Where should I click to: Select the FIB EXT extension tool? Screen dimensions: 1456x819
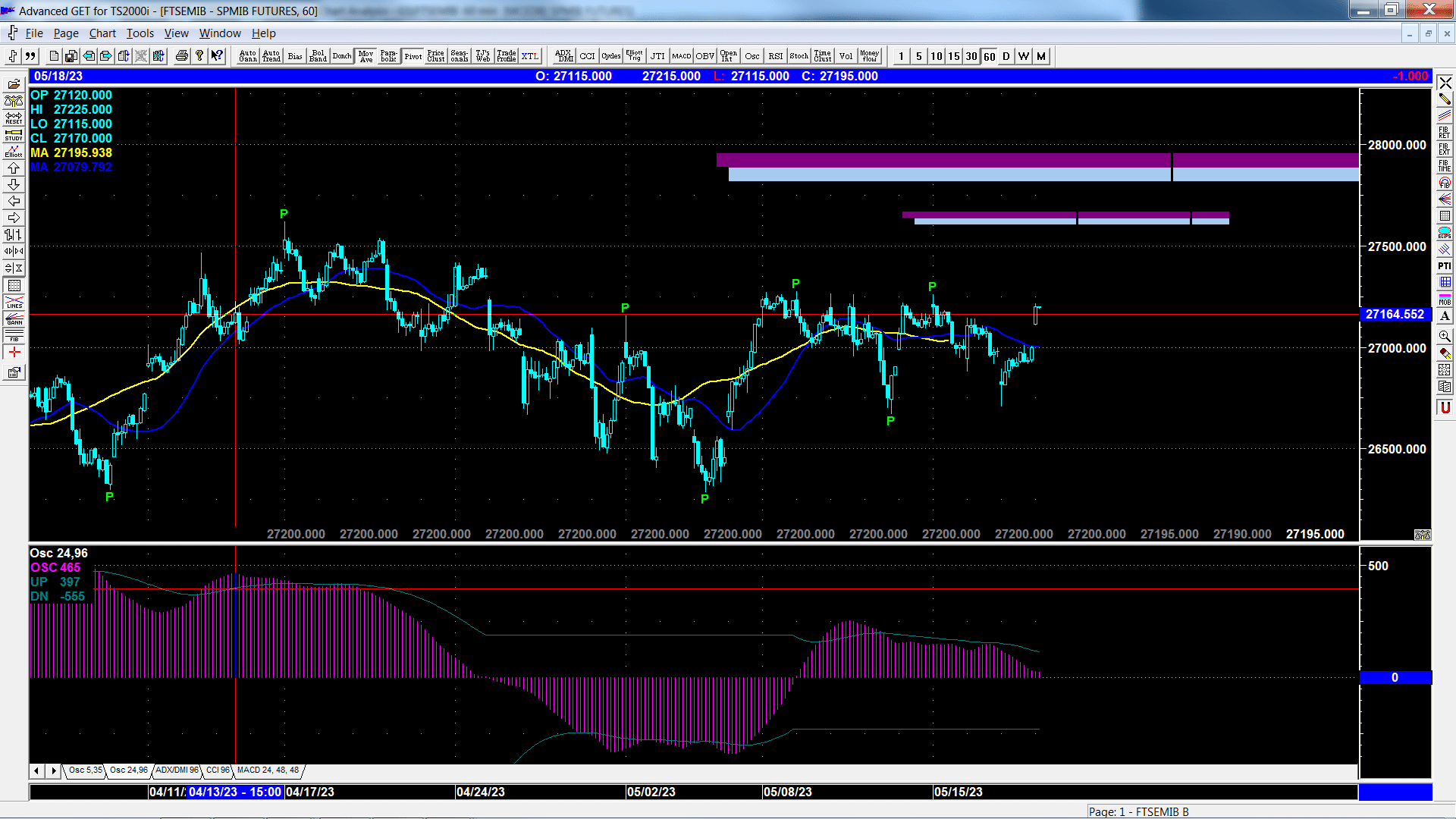click(x=1445, y=149)
